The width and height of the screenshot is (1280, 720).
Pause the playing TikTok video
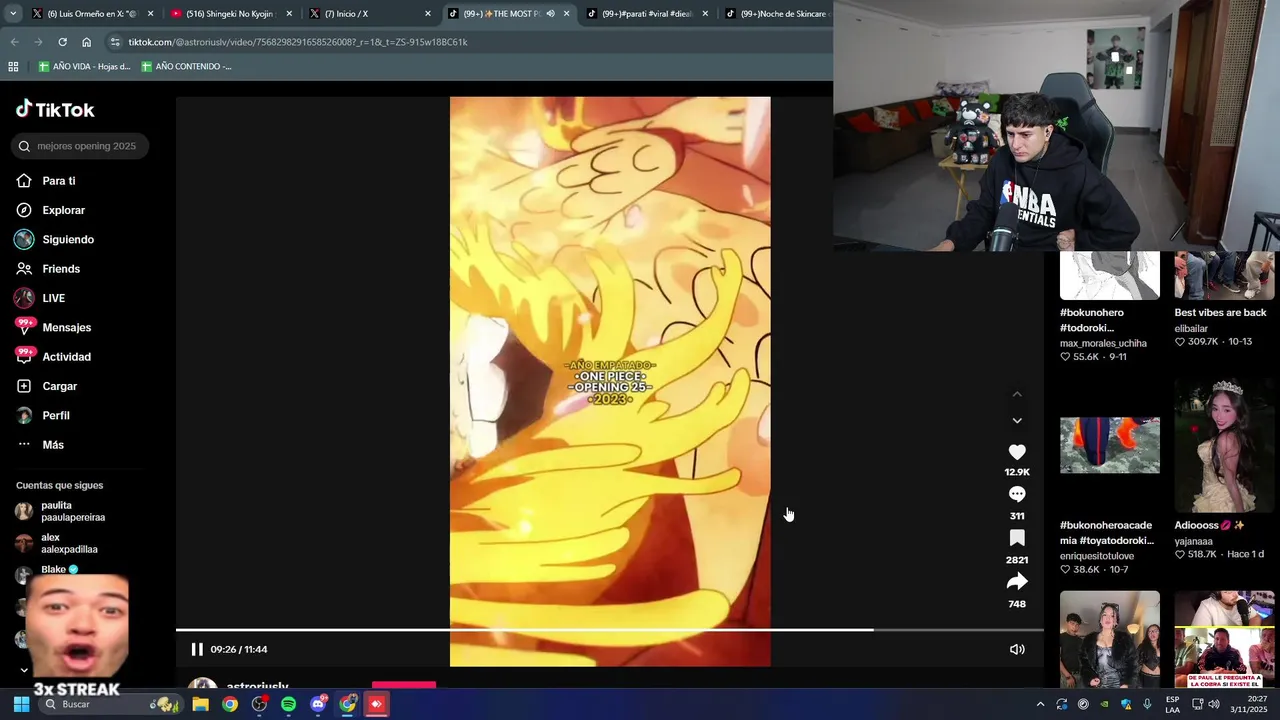[197, 649]
